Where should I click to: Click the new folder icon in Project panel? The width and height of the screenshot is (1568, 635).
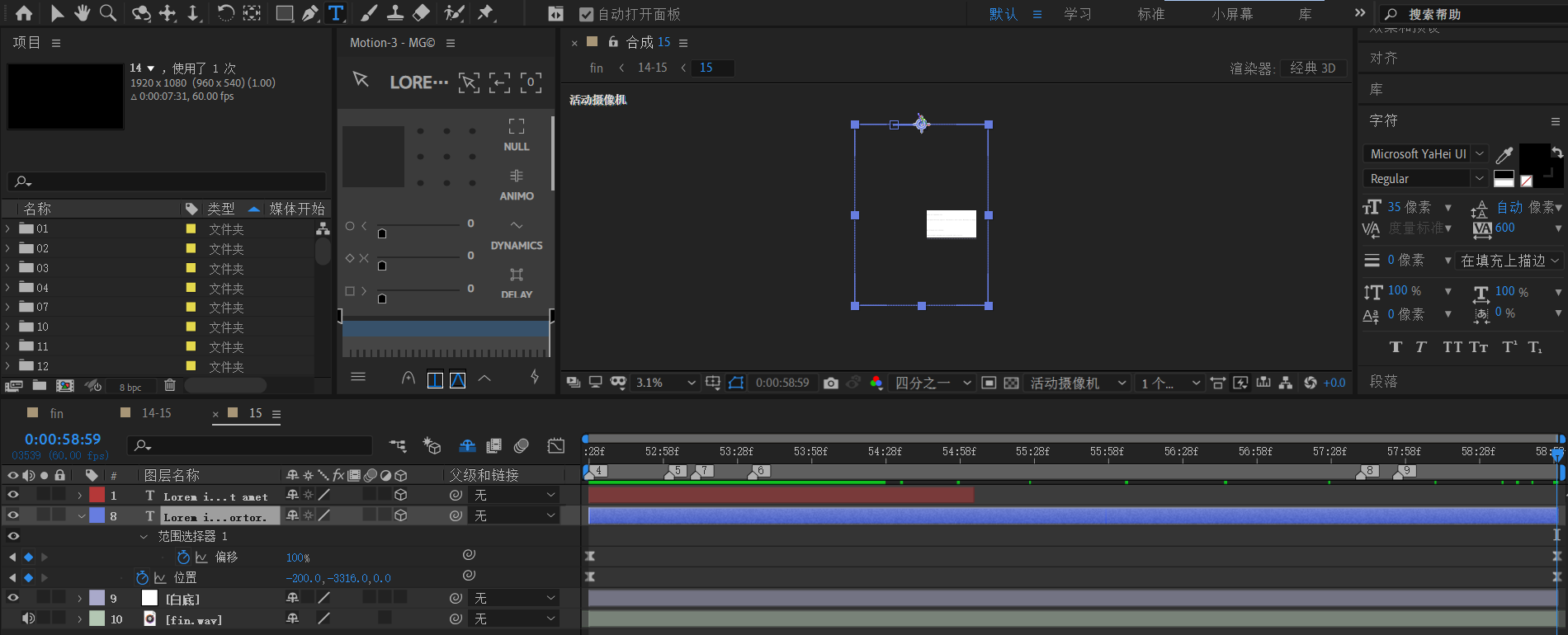pyautogui.click(x=40, y=385)
